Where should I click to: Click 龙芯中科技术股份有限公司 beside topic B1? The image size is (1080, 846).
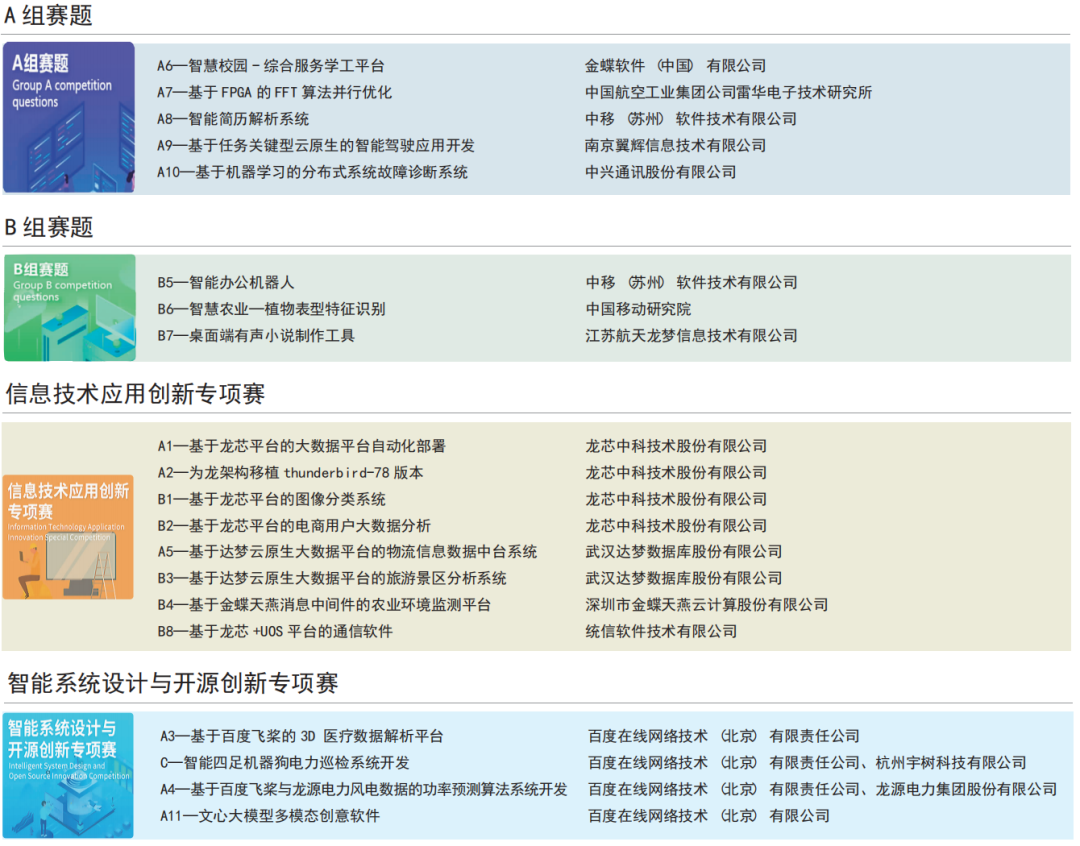[676, 499]
